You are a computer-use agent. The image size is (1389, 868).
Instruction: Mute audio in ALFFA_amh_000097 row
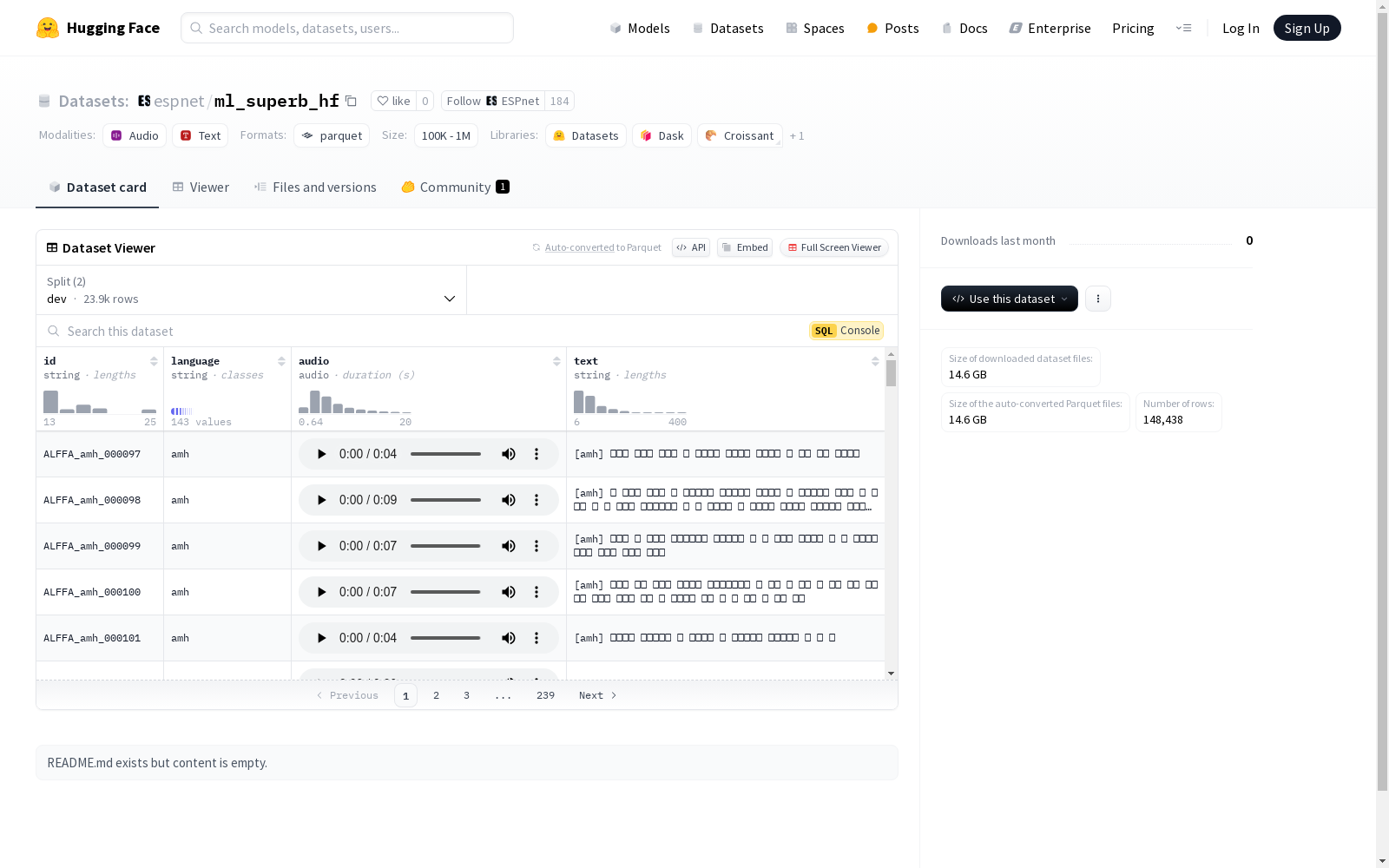pos(509,454)
